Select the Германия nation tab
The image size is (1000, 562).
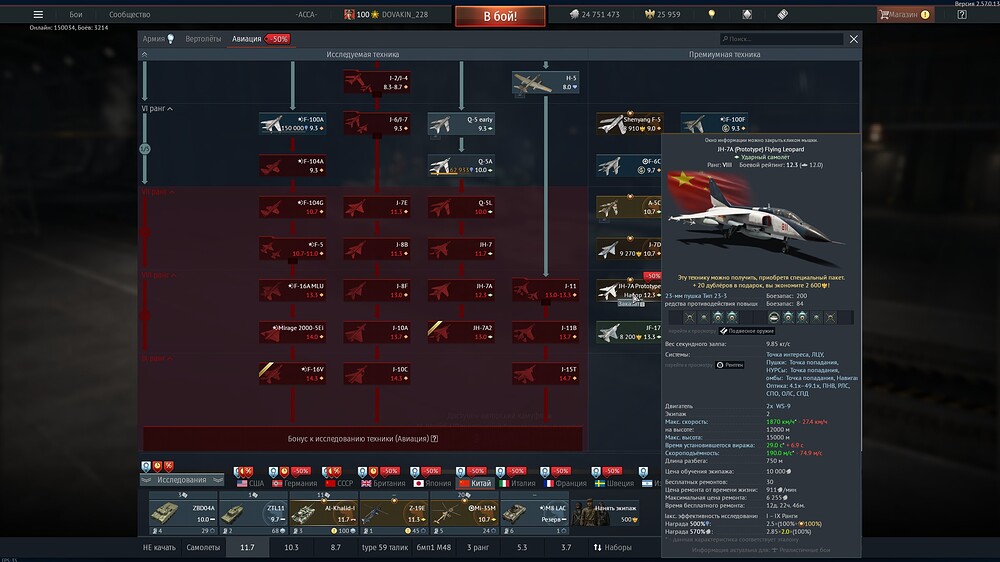pyautogui.click(x=294, y=483)
